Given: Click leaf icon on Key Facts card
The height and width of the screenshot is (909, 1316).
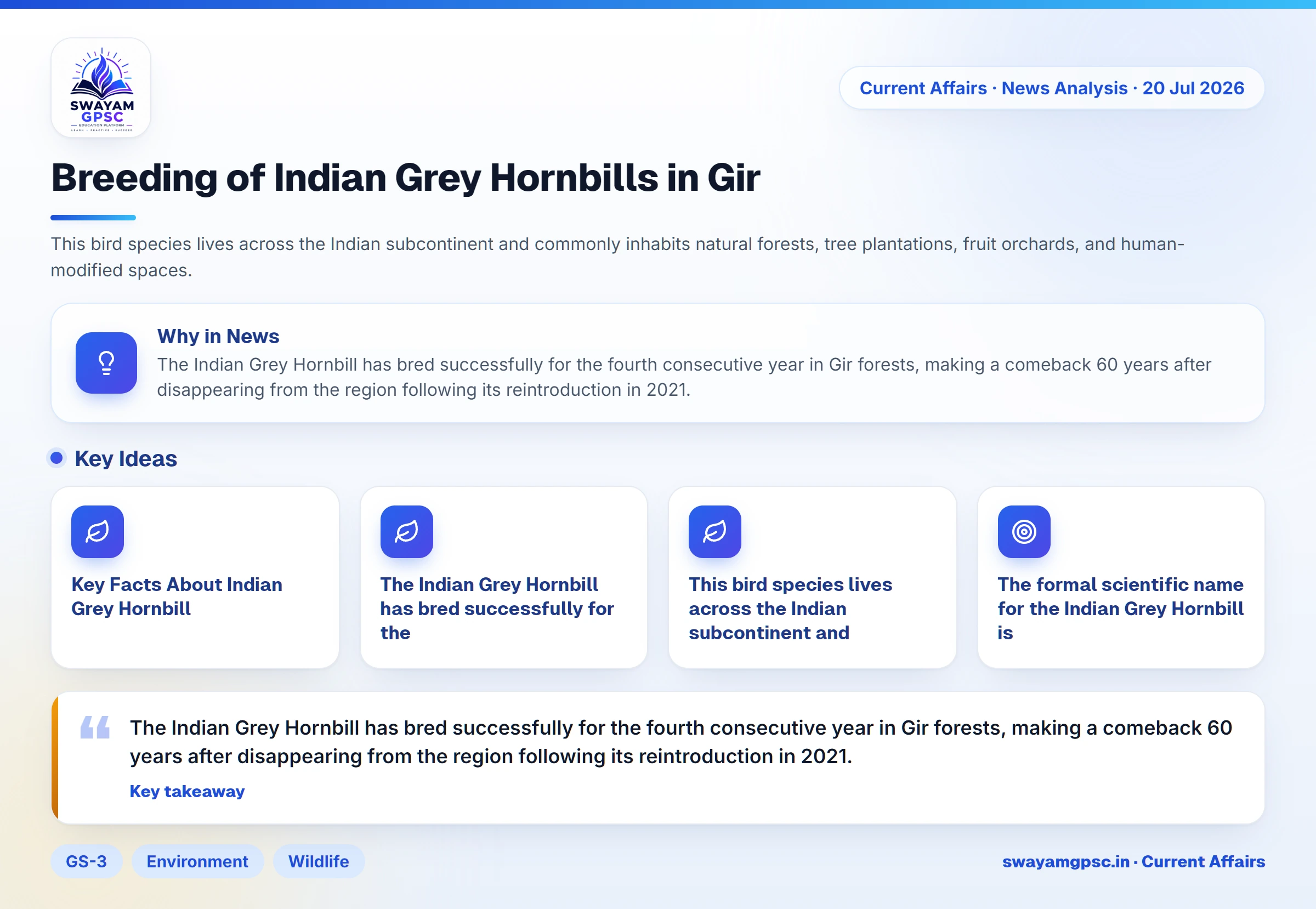Looking at the screenshot, I should pos(98,531).
